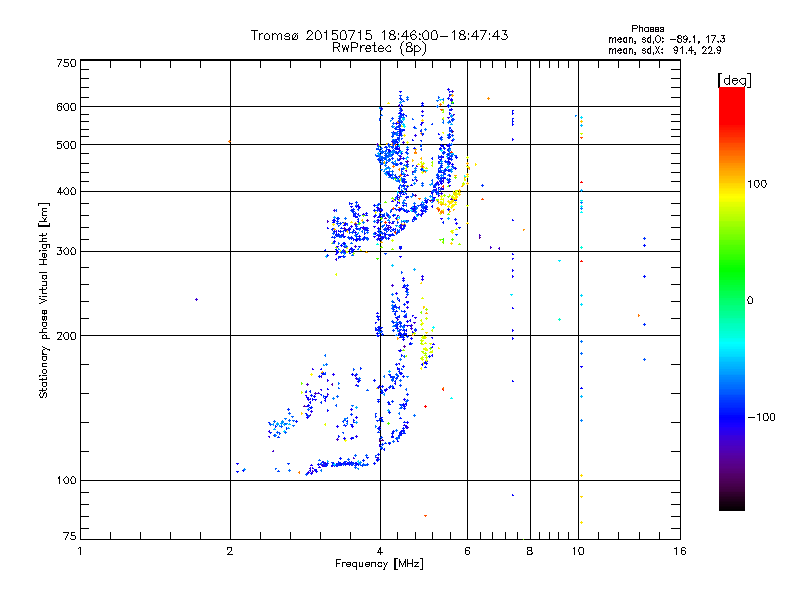Click the x-axis tick label "16"
The width and height of the screenshot is (800, 600).
(x=680, y=551)
